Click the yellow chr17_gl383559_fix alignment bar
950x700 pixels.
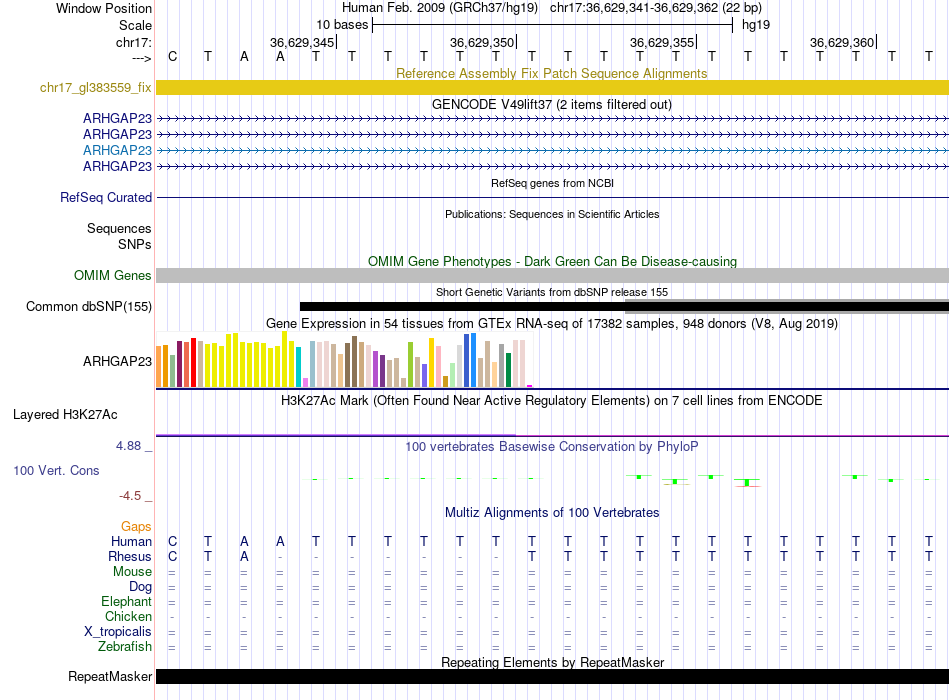552,88
